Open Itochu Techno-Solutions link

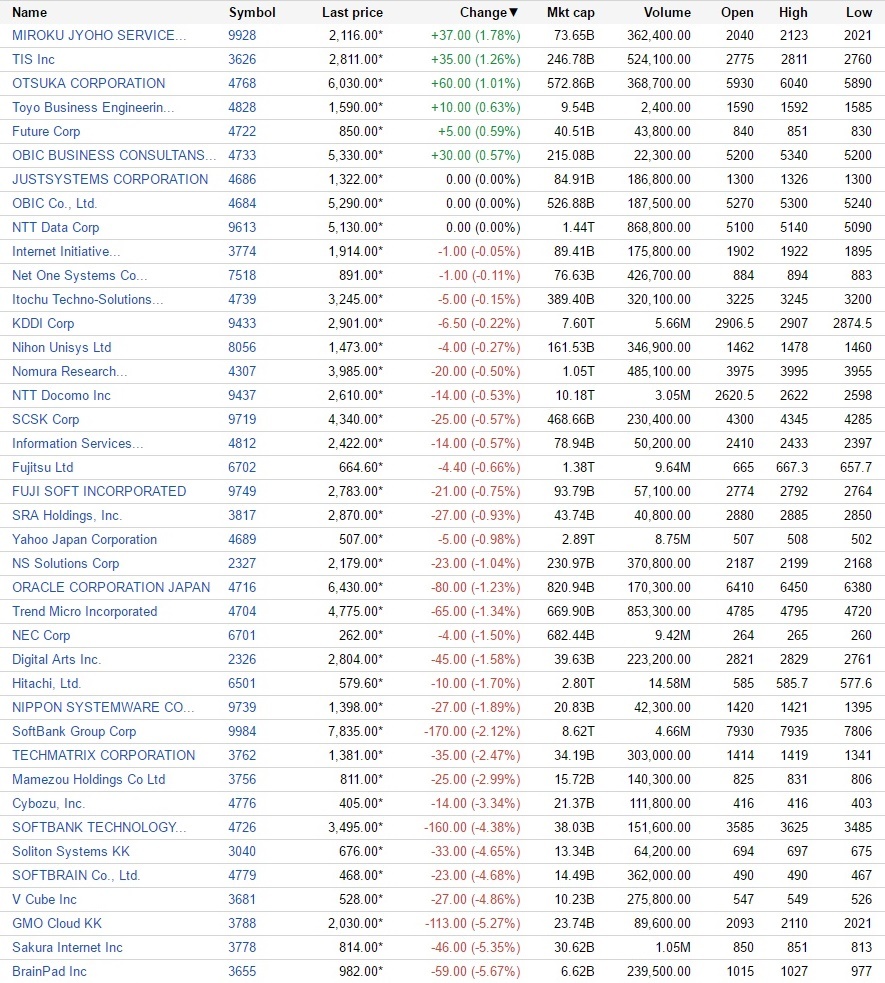87,300
